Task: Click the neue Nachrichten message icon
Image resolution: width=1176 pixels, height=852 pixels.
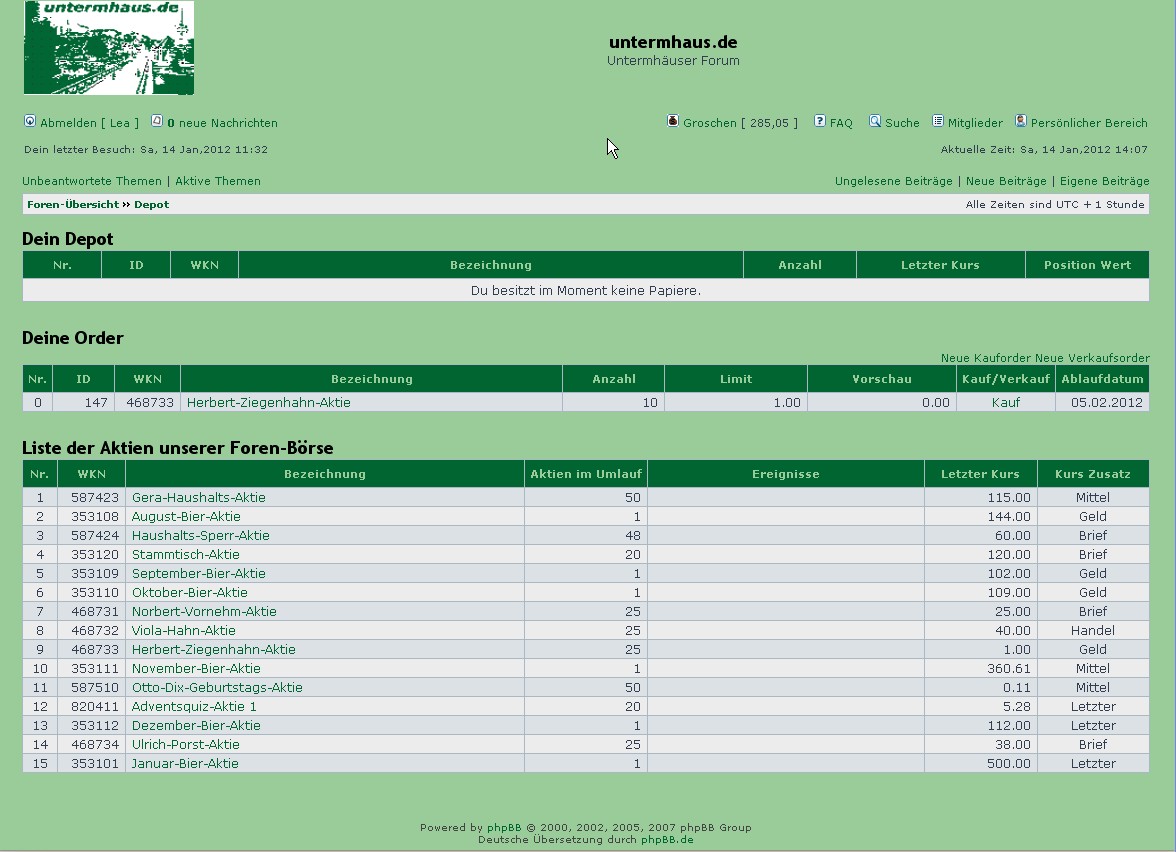Action: 157,122
